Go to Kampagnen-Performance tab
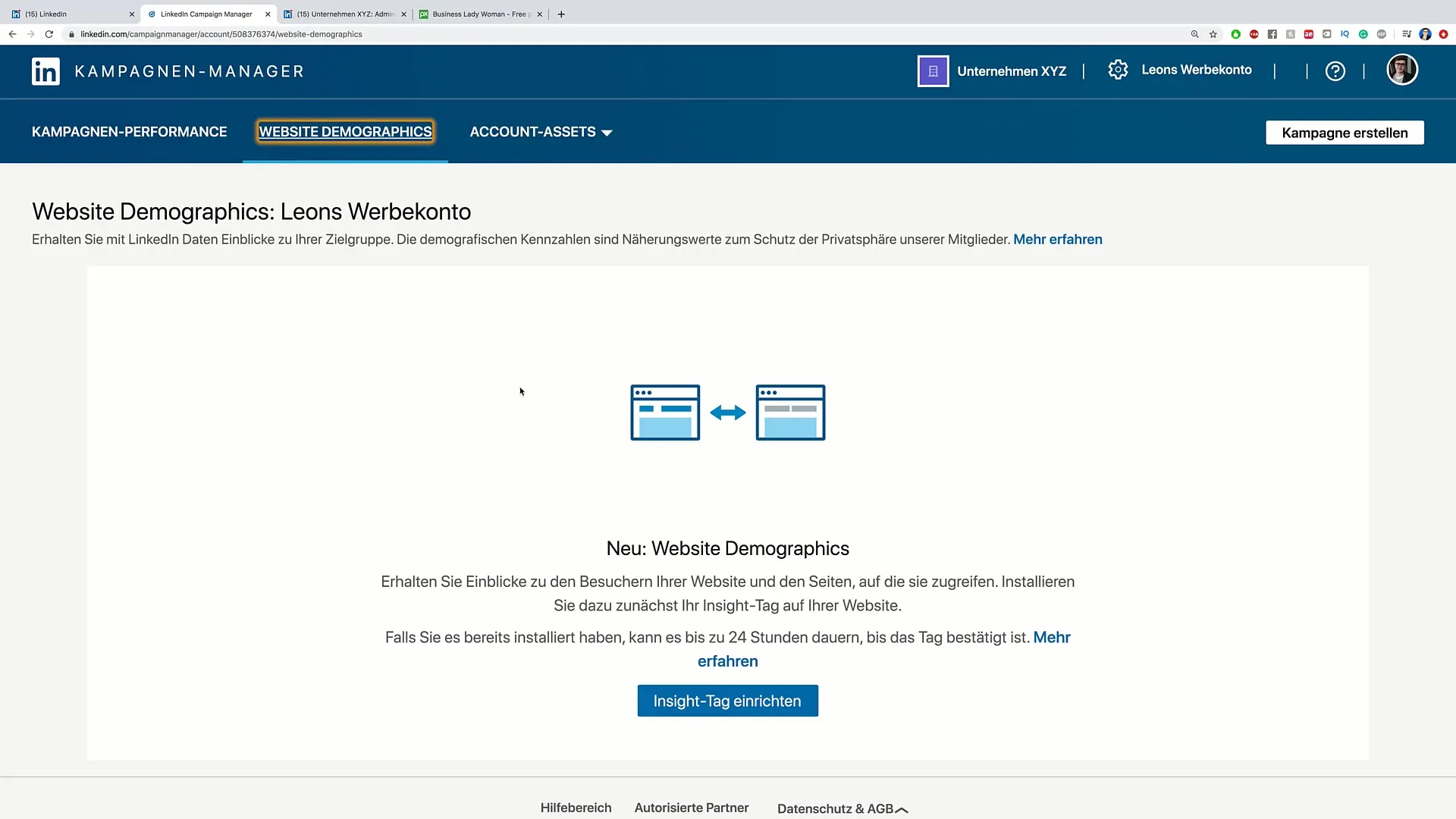The image size is (1456, 819). tap(129, 132)
